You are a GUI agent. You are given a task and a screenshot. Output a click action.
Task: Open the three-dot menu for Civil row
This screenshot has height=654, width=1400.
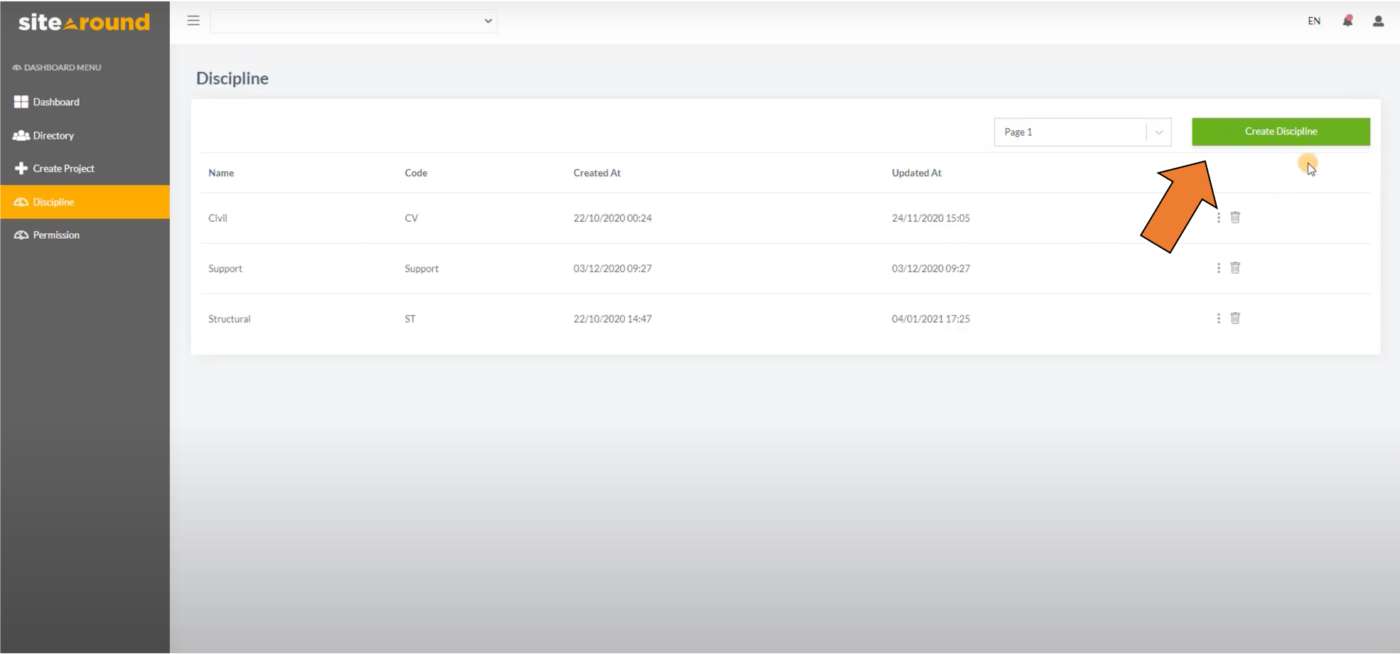1218,216
